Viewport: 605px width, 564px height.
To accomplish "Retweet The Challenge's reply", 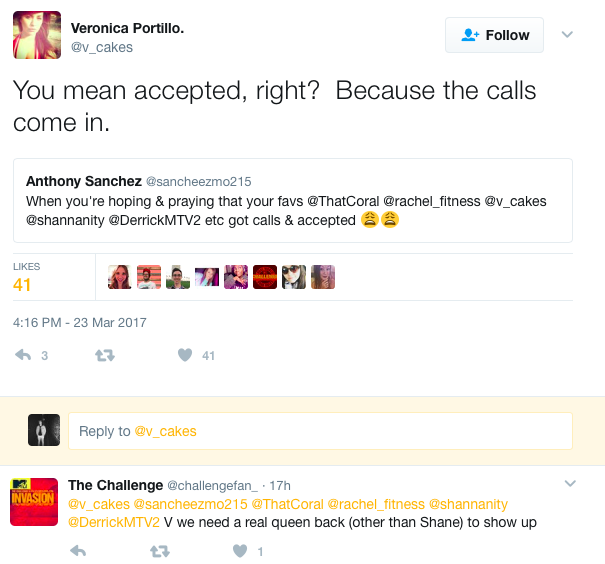I will coord(160,551).
